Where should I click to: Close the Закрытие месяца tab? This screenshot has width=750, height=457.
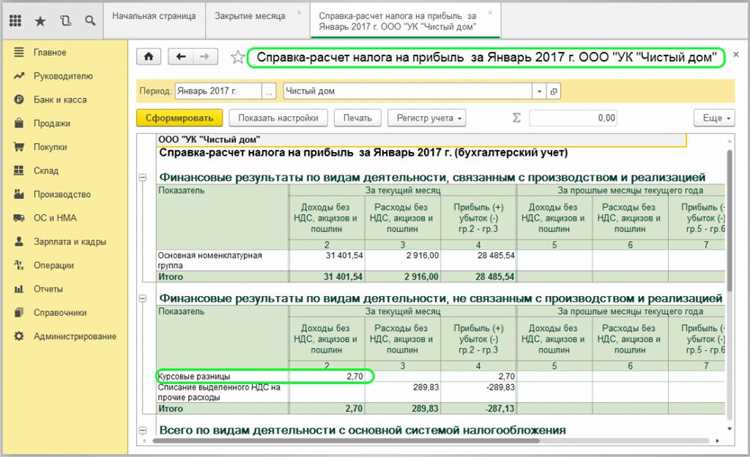point(299,12)
